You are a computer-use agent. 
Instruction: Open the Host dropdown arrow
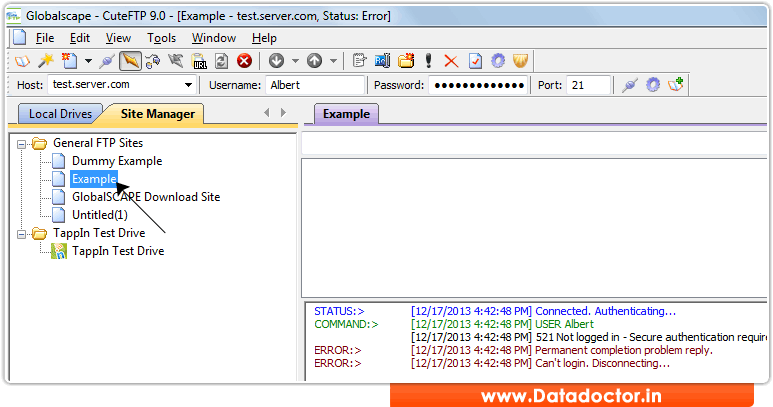click(188, 85)
